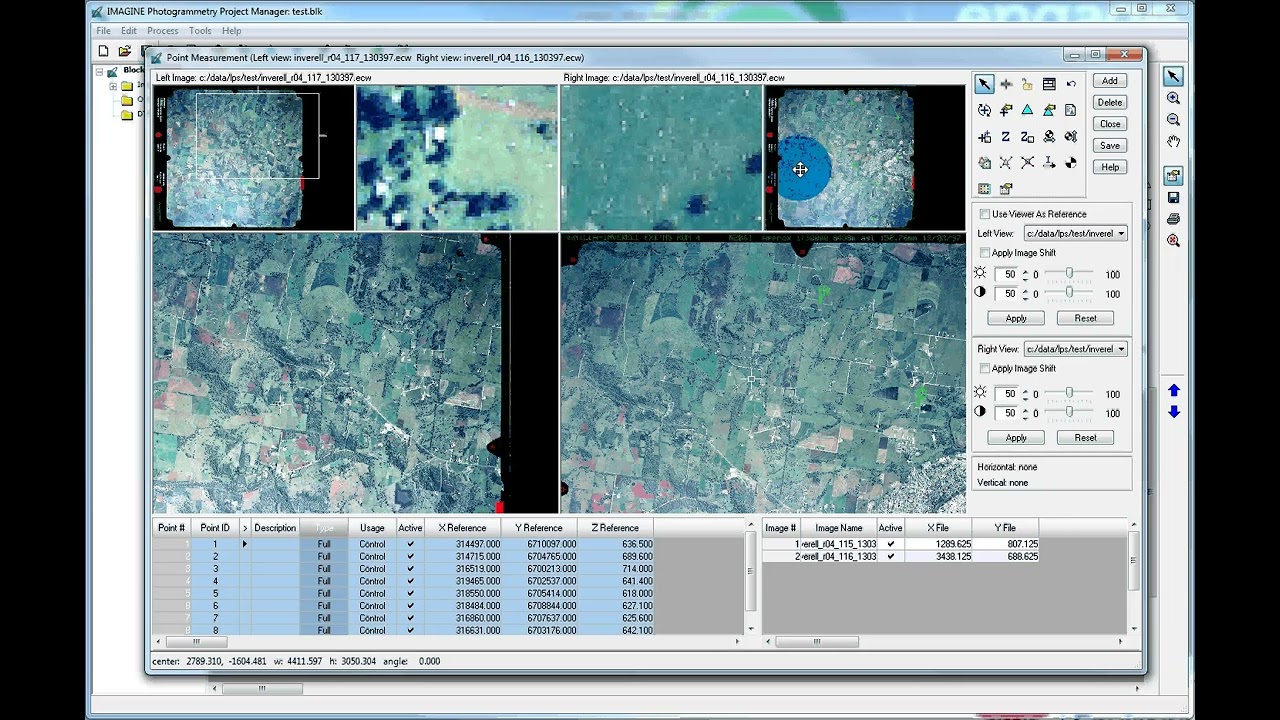Click Left View brightness slider
Screen dimensions: 1280x720
click(x=1069, y=274)
